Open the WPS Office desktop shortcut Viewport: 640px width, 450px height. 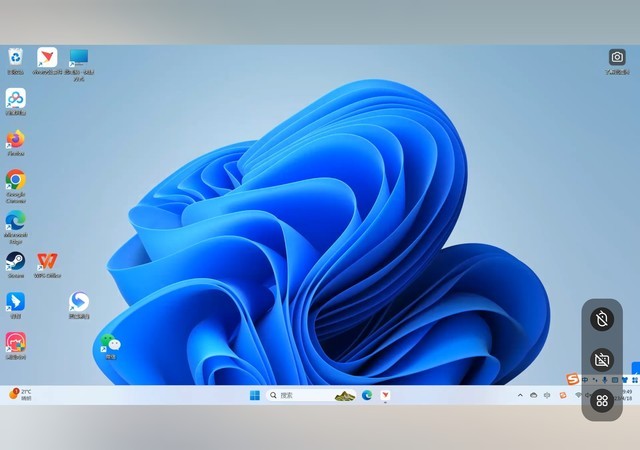[x=47, y=265]
